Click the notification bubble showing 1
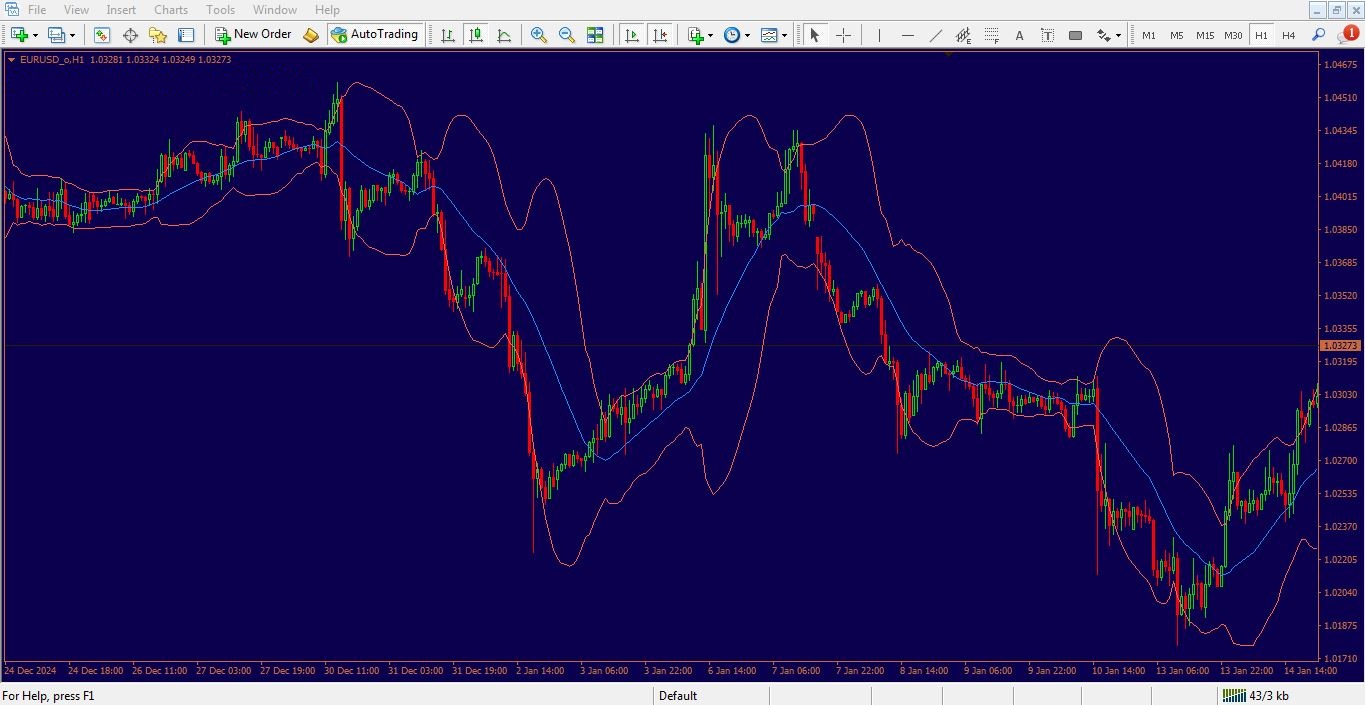 pos(1349,34)
